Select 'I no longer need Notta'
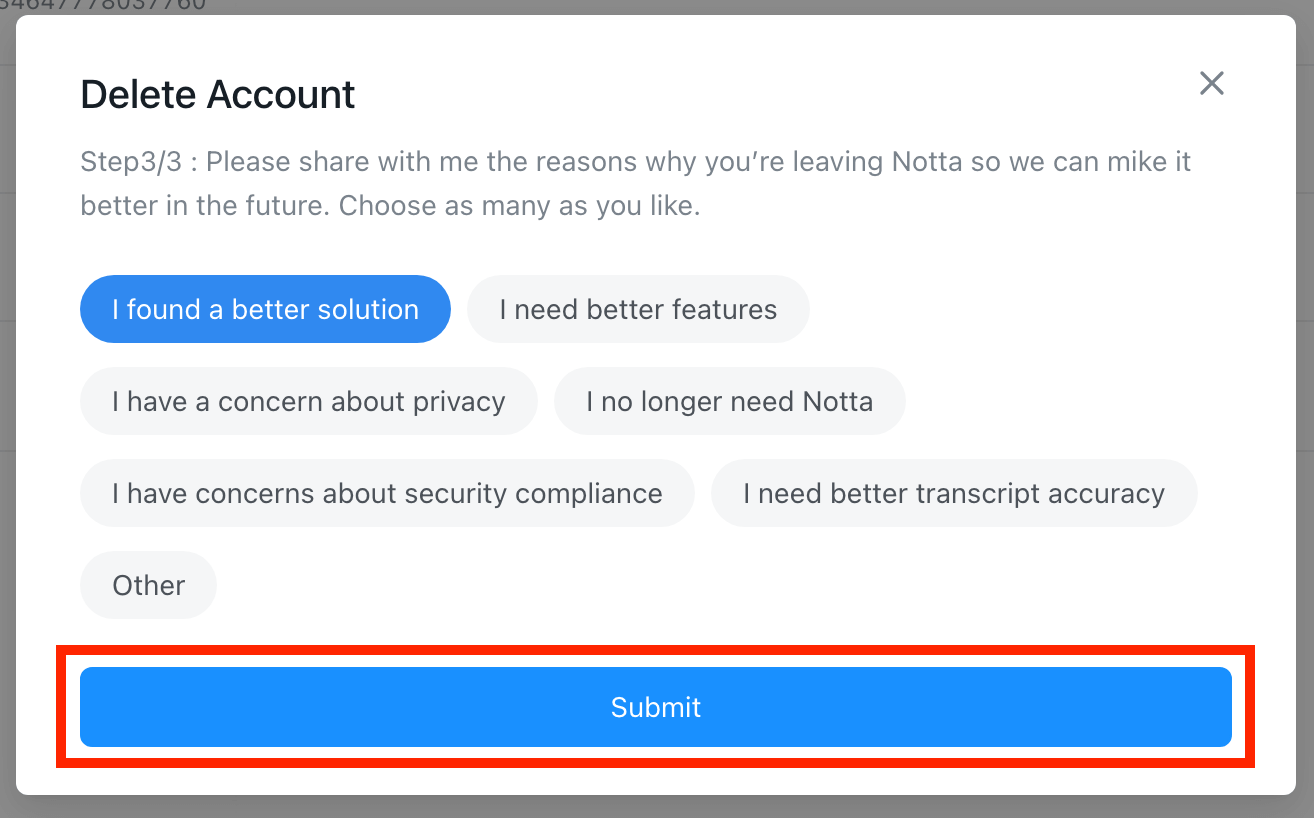Viewport: 1314px width, 818px height. tap(729, 401)
